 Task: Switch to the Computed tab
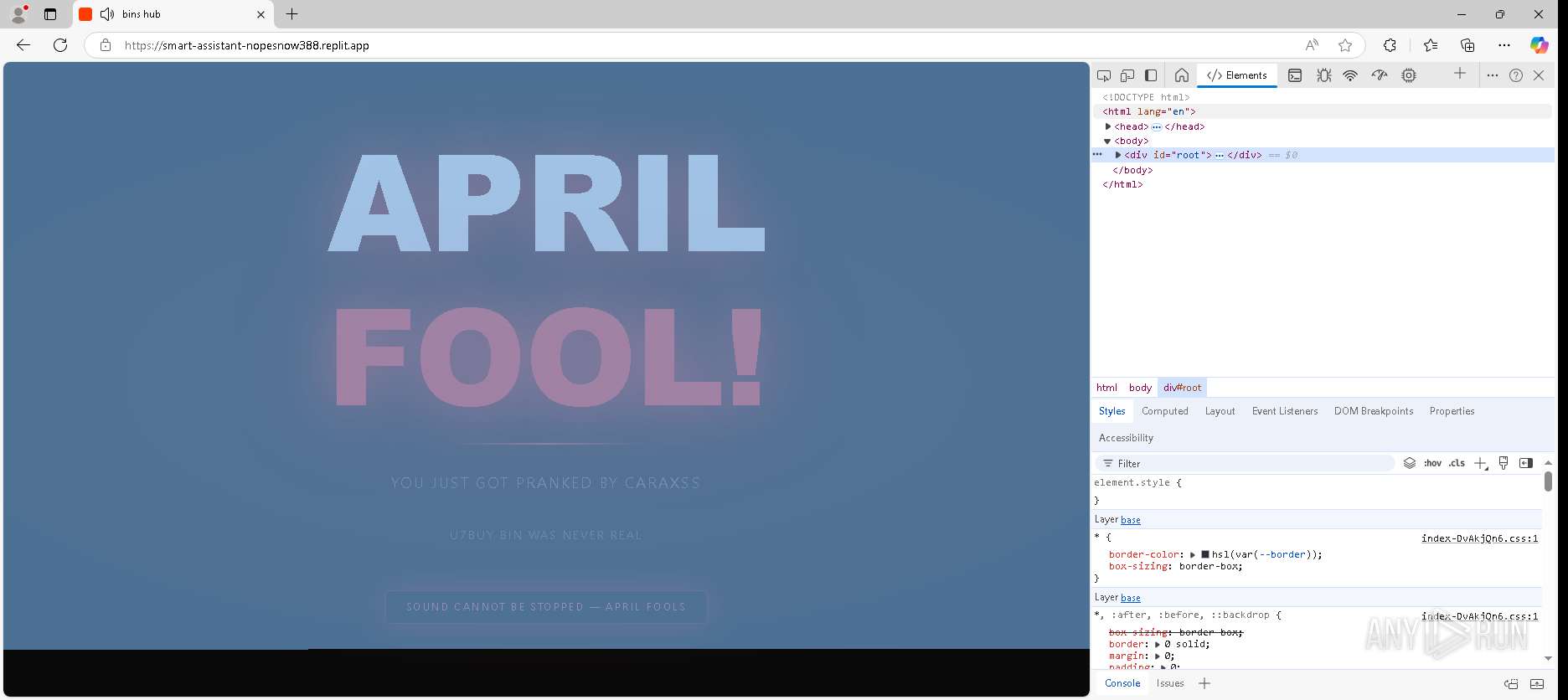coord(1165,411)
